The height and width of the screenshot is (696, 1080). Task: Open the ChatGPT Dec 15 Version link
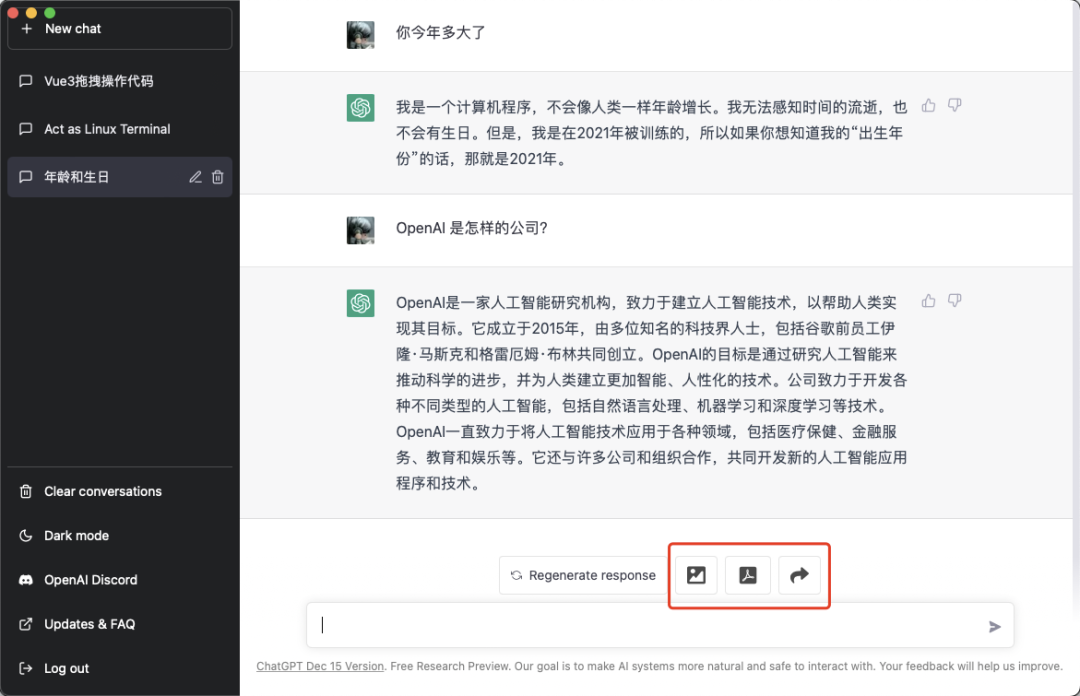(x=320, y=665)
